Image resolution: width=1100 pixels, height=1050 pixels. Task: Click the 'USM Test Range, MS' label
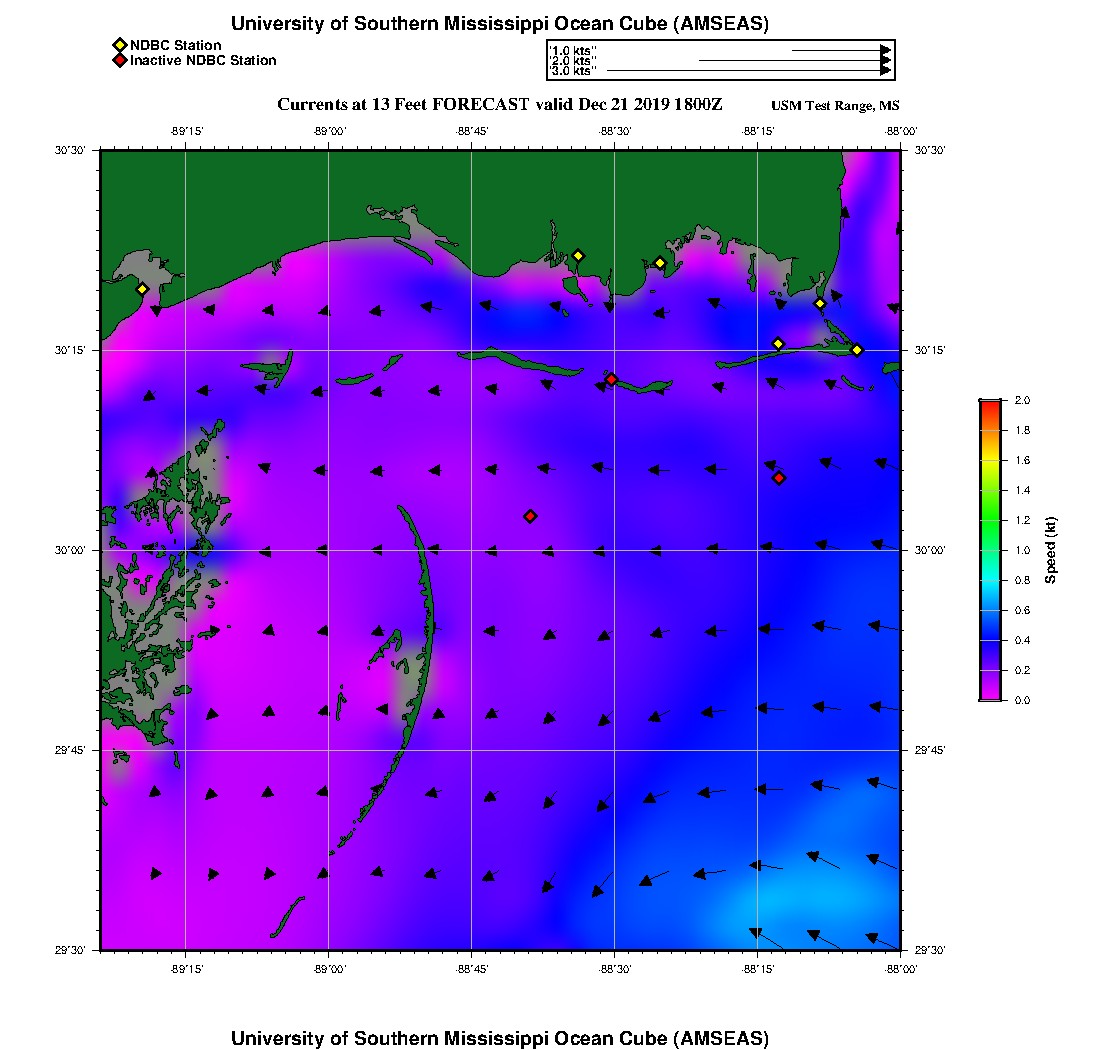(835, 106)
